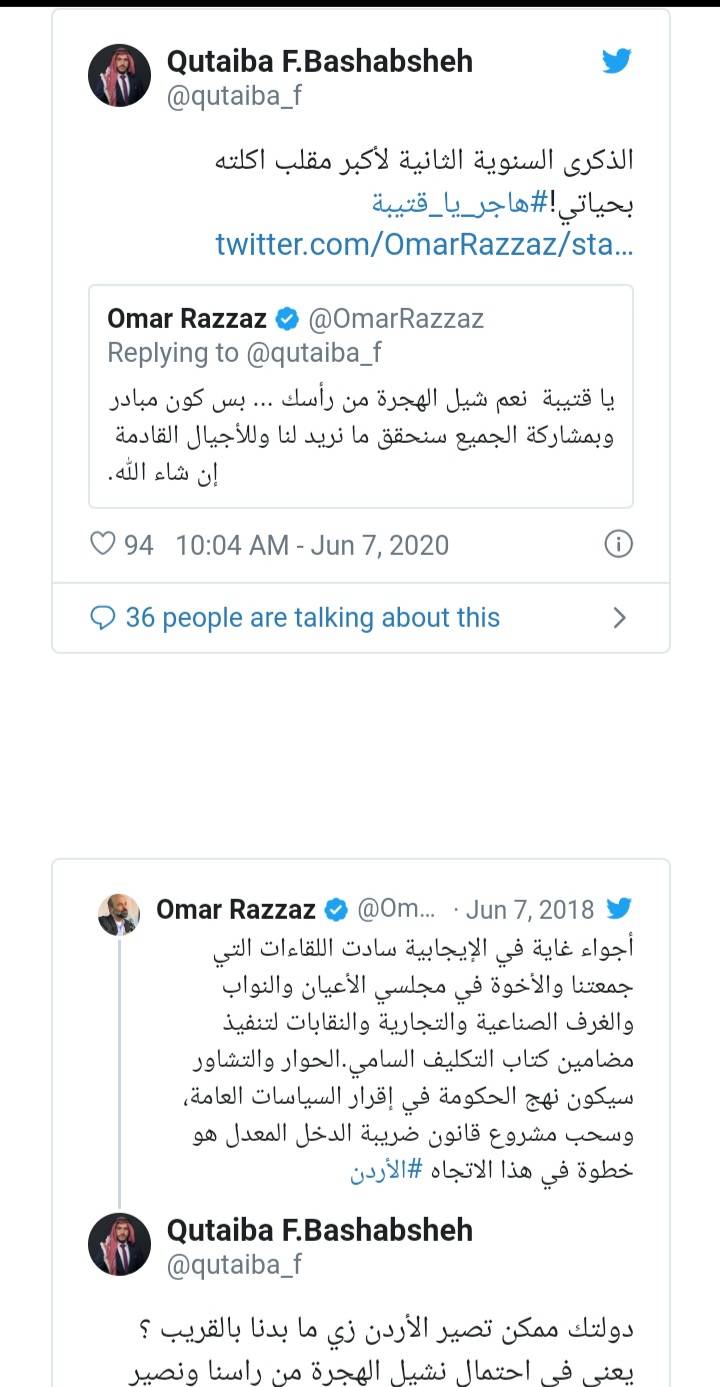The width and height of the screenshot is (720, 1387).
Task: Open the tweet info circle icon
Action: (619, 544)
